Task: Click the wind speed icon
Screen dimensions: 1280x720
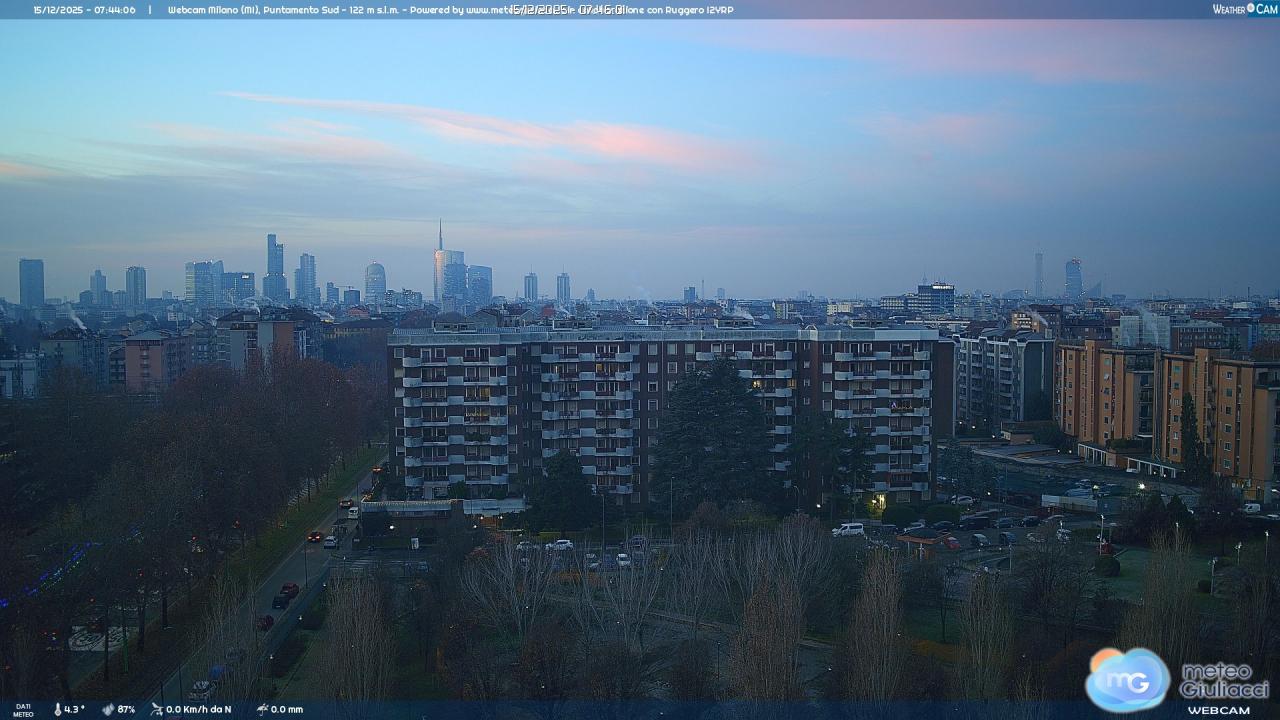Action: 156,709
